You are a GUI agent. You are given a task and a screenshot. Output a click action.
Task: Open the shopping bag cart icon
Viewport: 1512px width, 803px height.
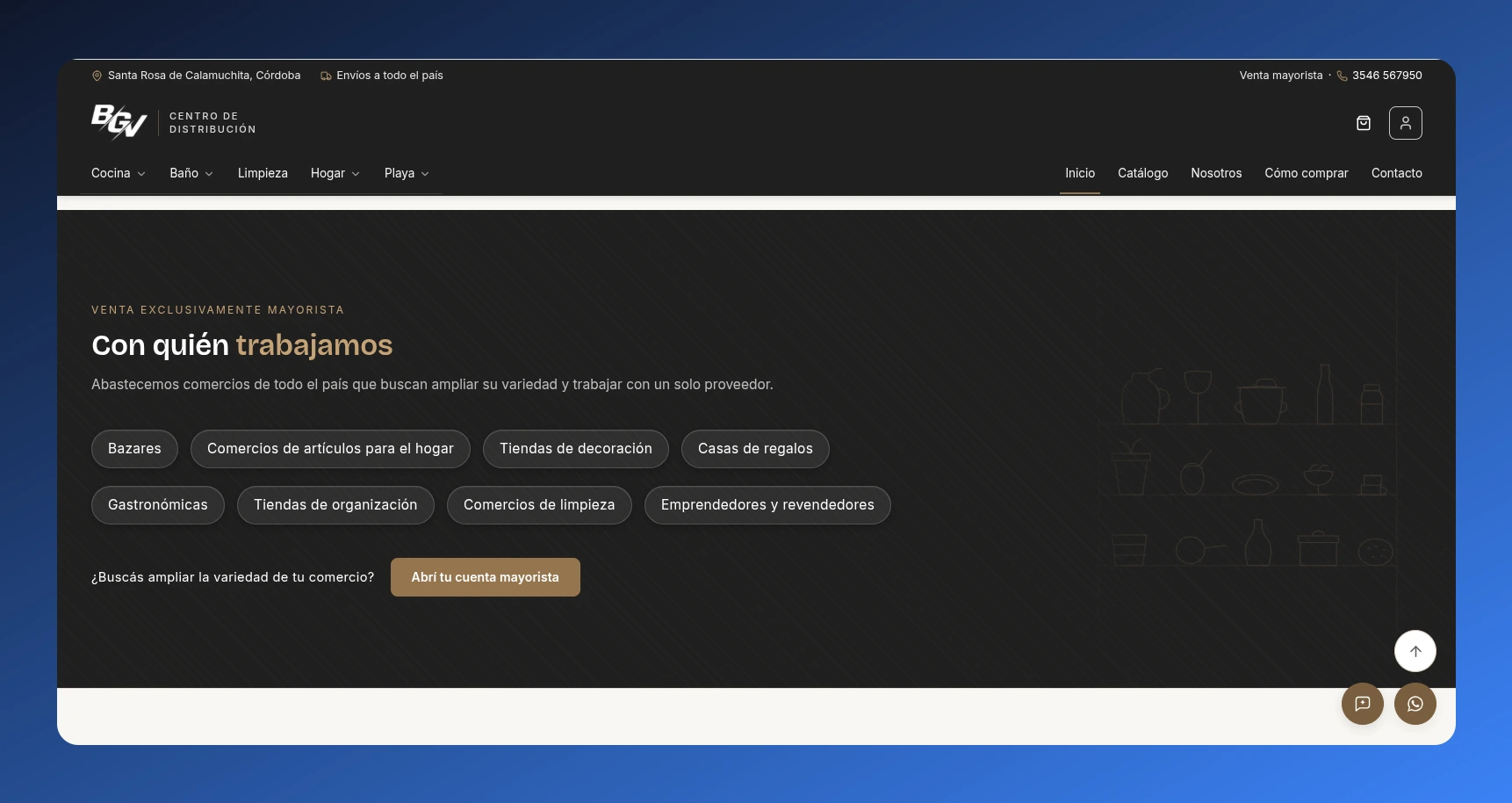point(1364,123)
